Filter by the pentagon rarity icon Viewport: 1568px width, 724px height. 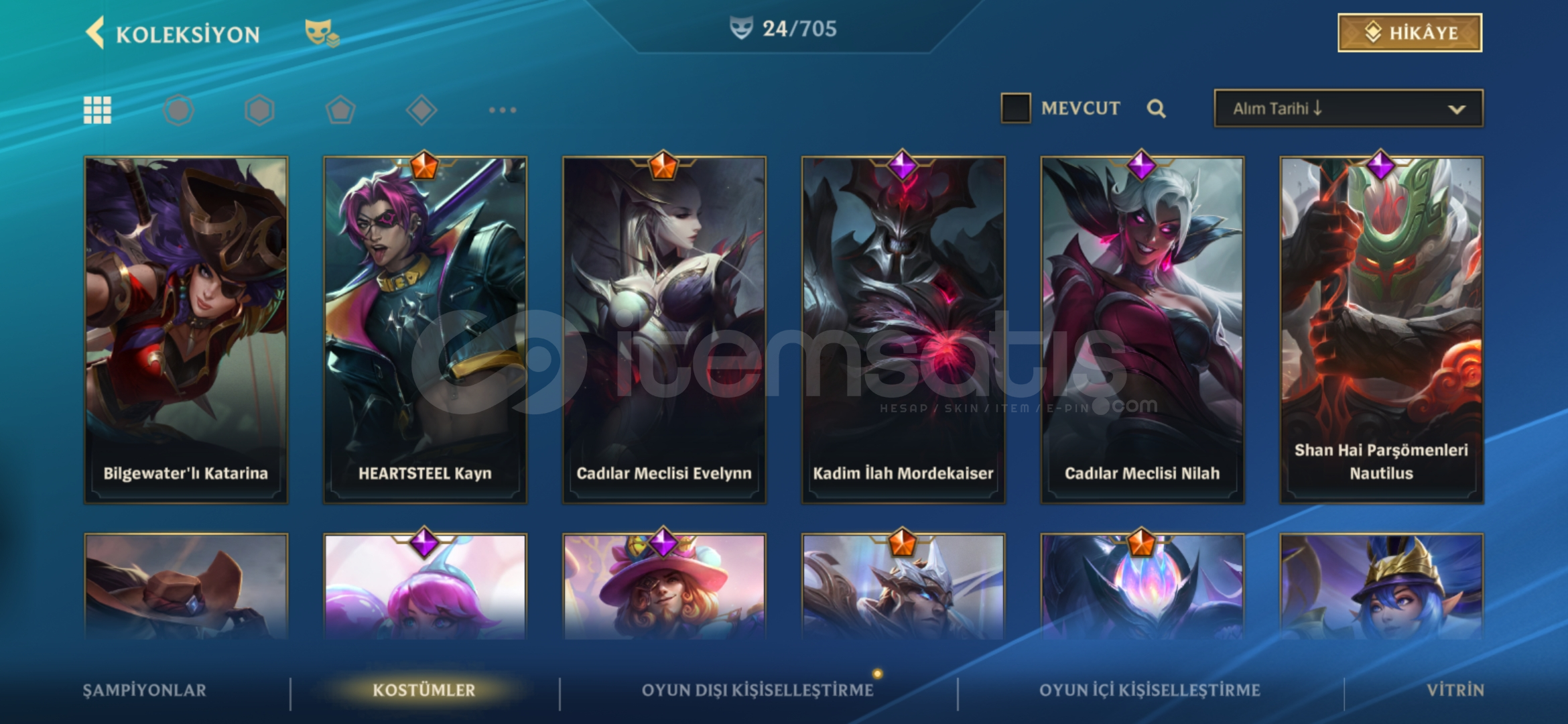[x=340, y=110]
